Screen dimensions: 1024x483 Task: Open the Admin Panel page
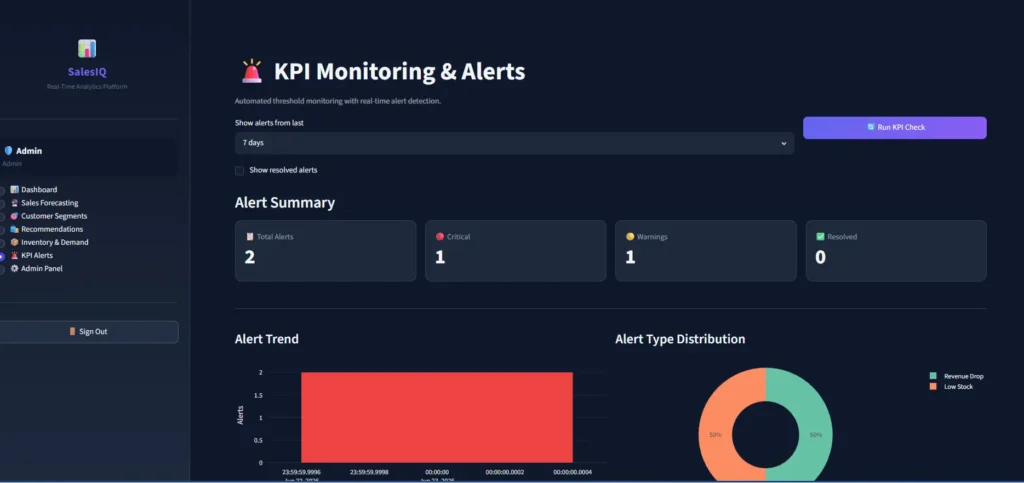41,269
